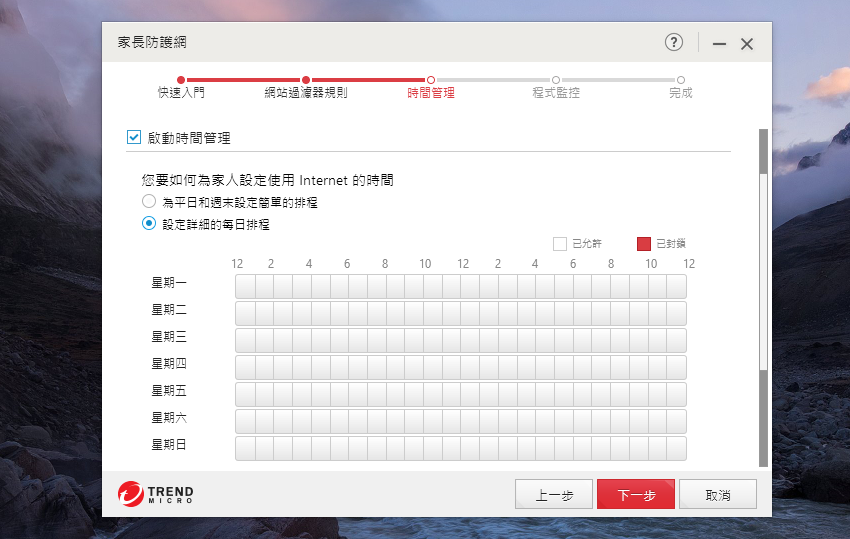850x539 pixels.
Task: Click the 啟動時間管理 label text
Action: [189, 138]
